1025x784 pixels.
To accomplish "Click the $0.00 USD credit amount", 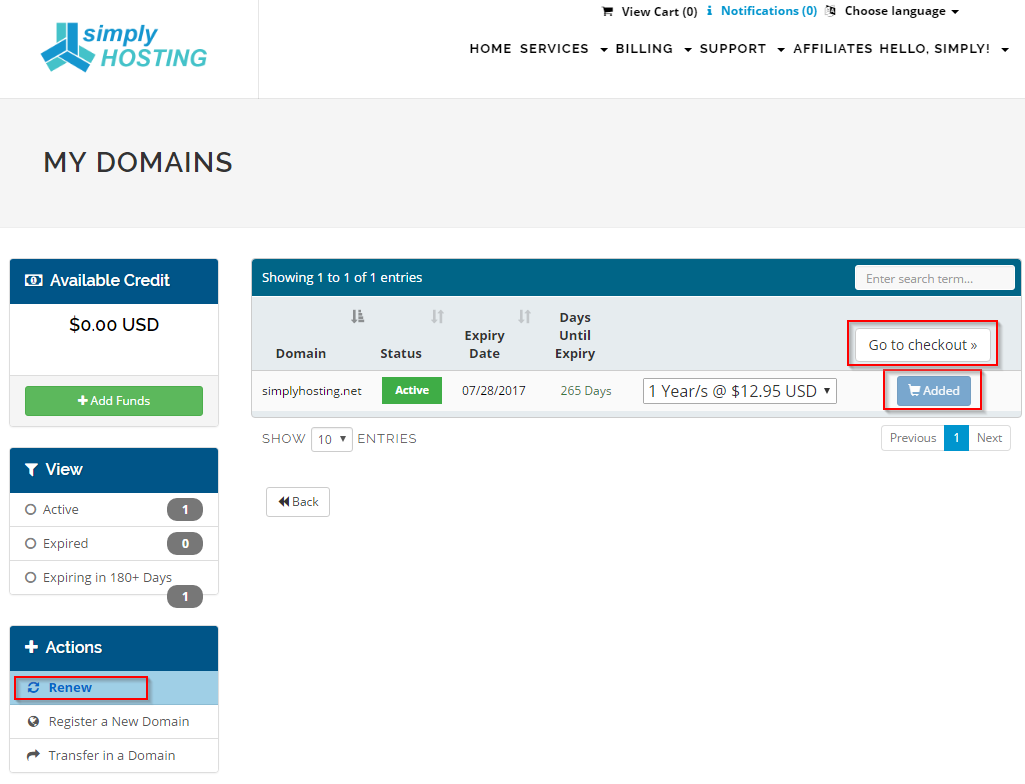I will click(114, 325).
